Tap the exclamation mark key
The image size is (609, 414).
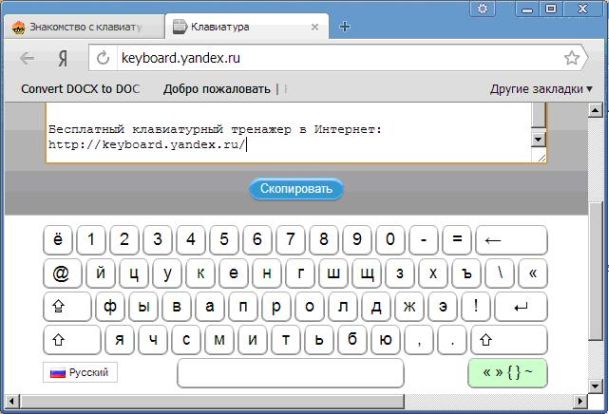476,307
